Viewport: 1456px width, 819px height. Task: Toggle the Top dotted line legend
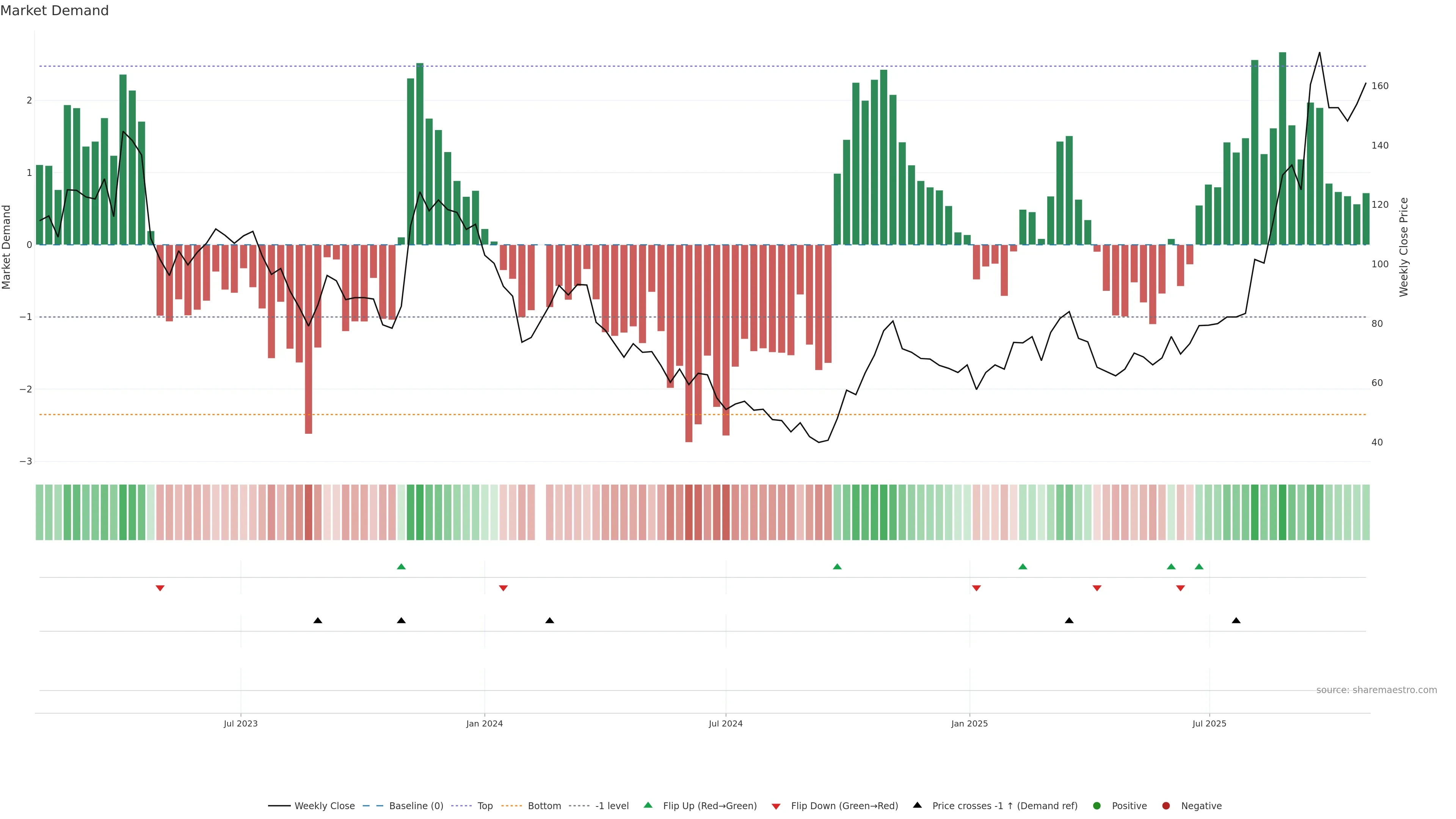click(485, 806)
